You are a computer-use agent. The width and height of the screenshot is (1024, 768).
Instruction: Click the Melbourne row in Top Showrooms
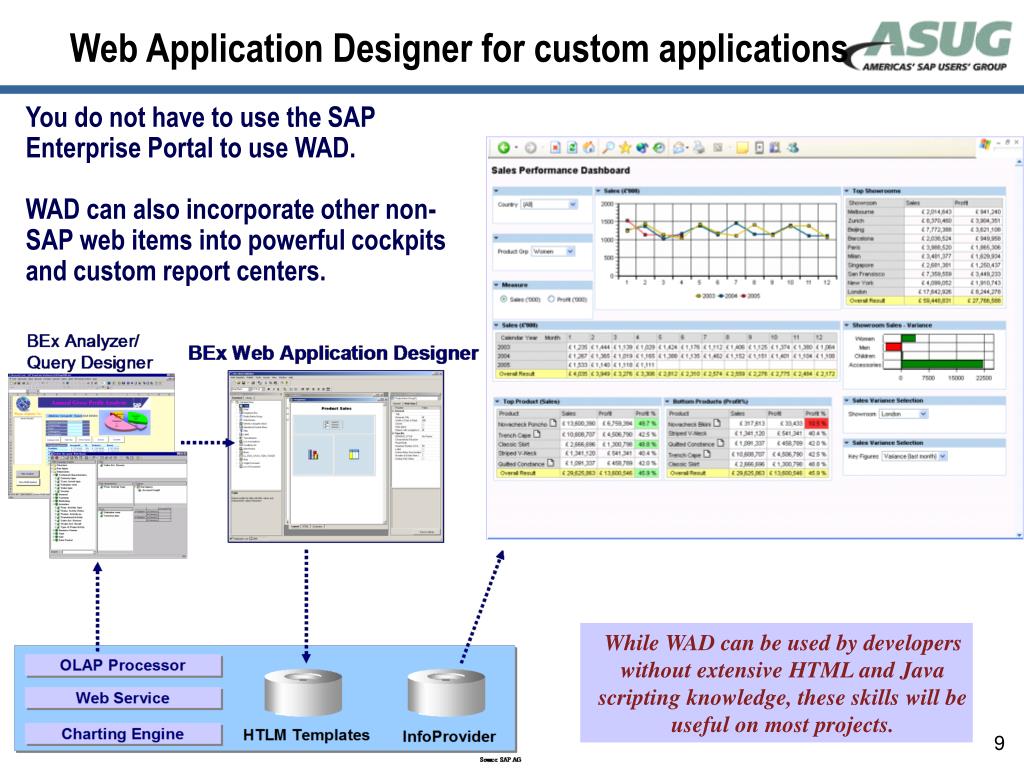click(923, 212)
